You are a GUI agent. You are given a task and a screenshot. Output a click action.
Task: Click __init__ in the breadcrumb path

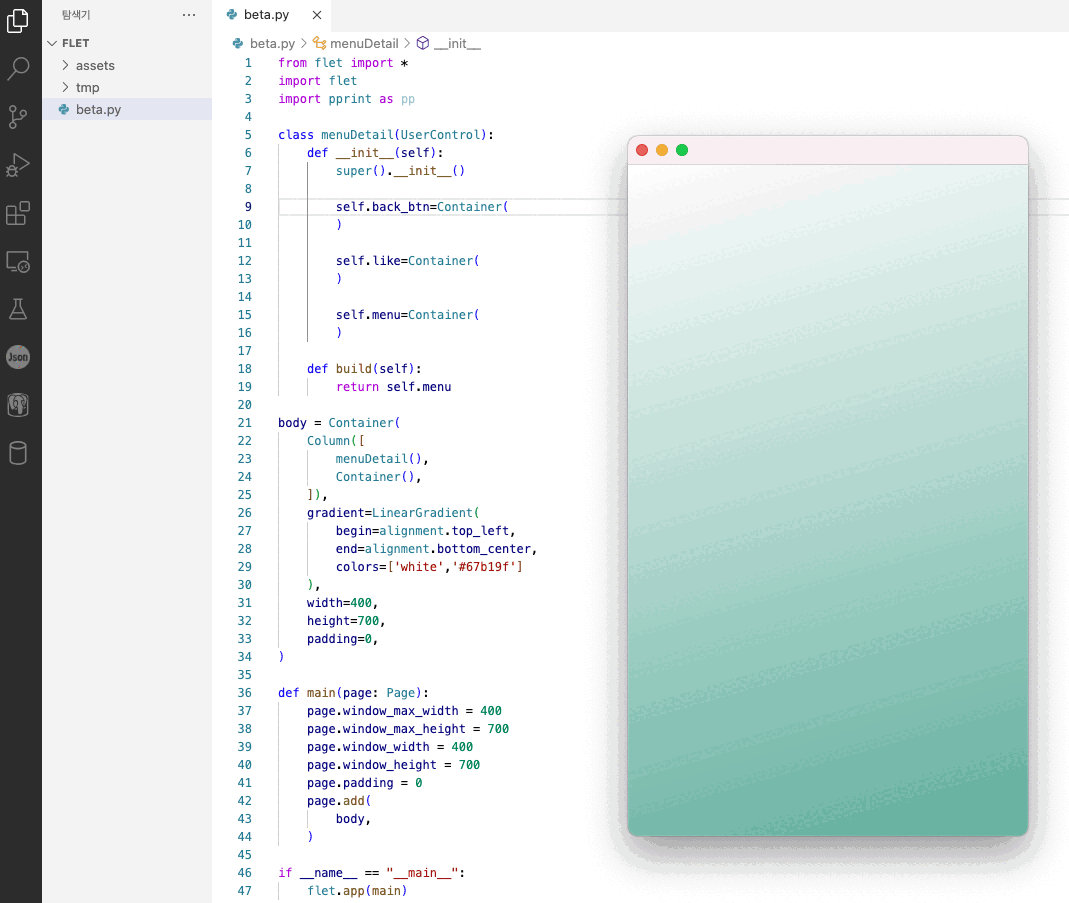tap(457, 43)
